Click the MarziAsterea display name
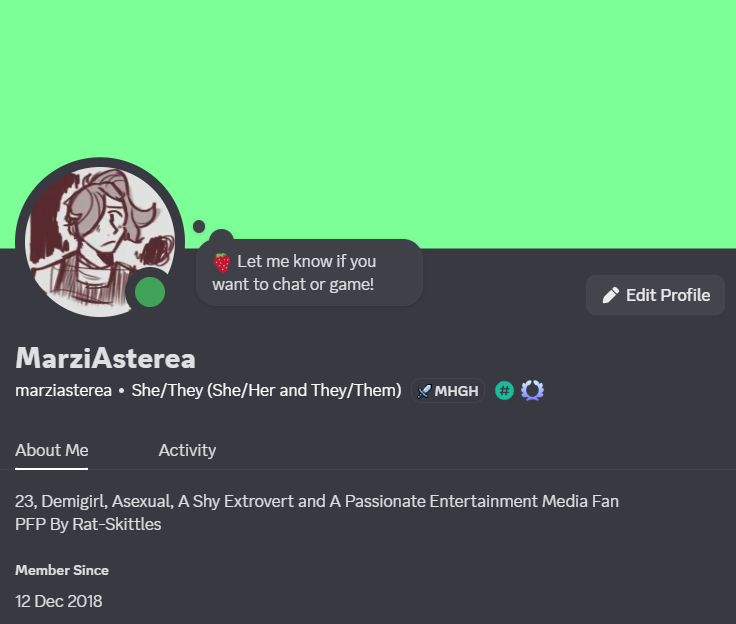 (106, 358)
